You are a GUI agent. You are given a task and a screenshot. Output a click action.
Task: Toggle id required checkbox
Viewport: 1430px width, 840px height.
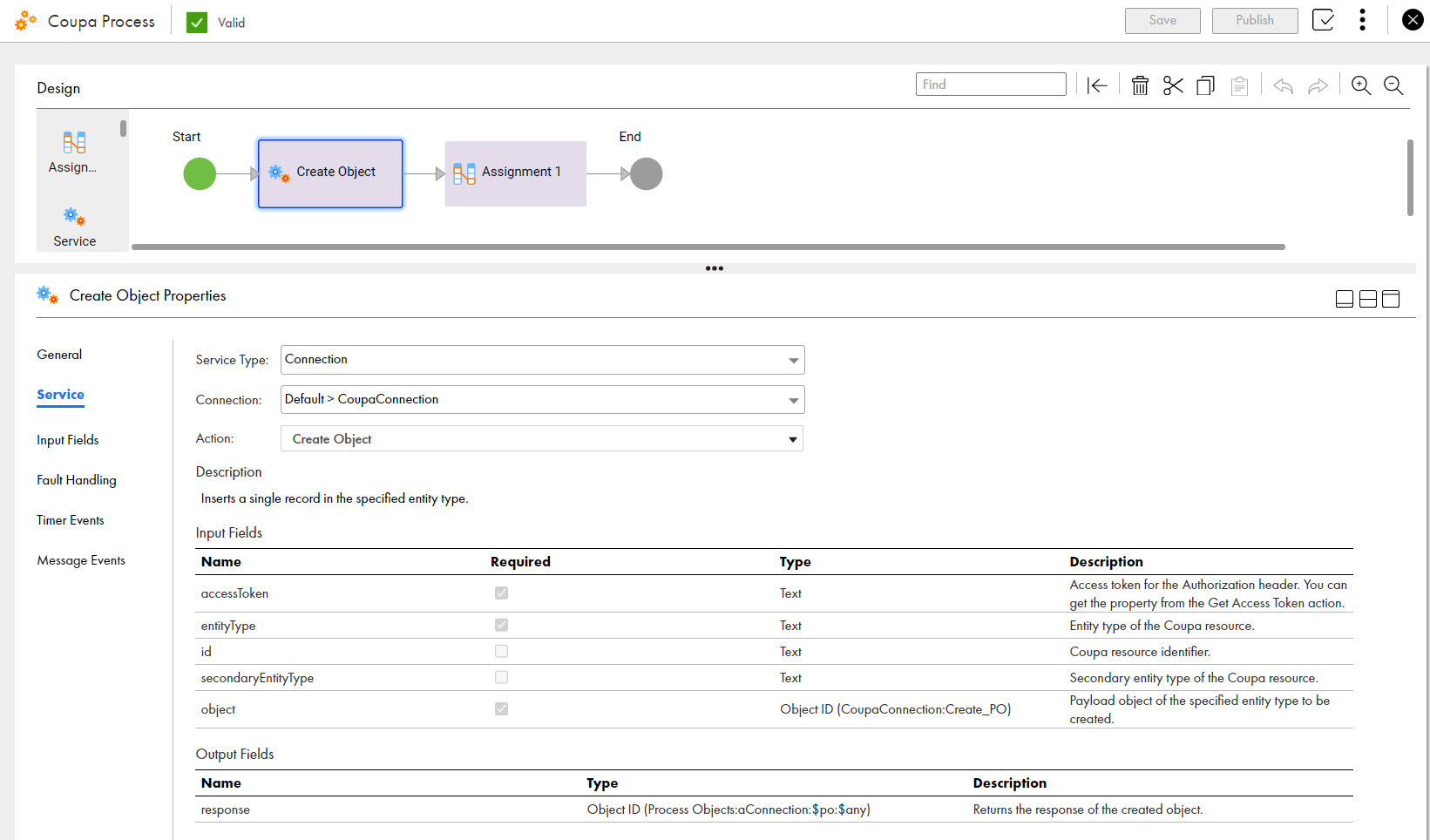(501, 651)
